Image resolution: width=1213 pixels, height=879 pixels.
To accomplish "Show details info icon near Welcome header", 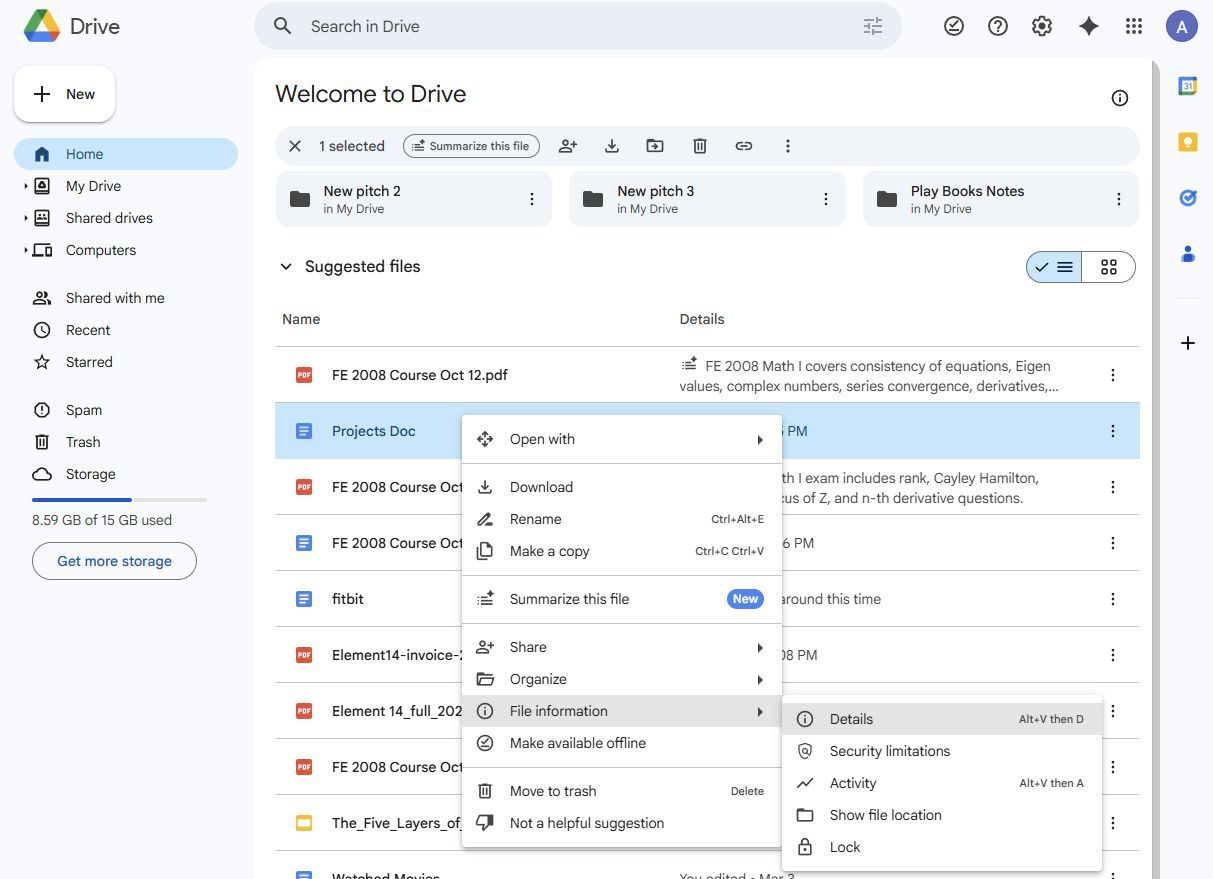I will pos(1120,98).
